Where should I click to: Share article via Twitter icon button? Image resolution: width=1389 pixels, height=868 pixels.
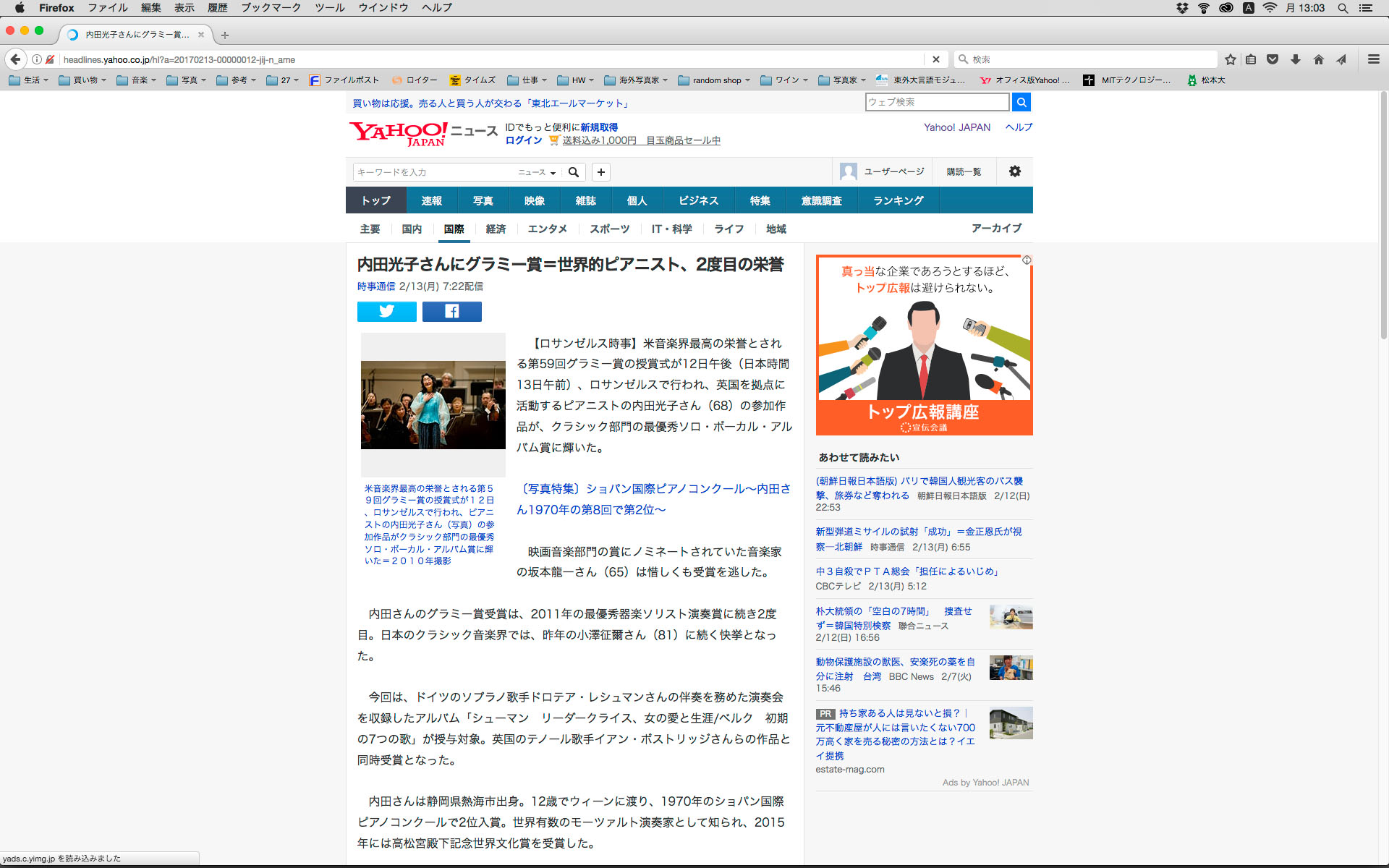[386, 311]
